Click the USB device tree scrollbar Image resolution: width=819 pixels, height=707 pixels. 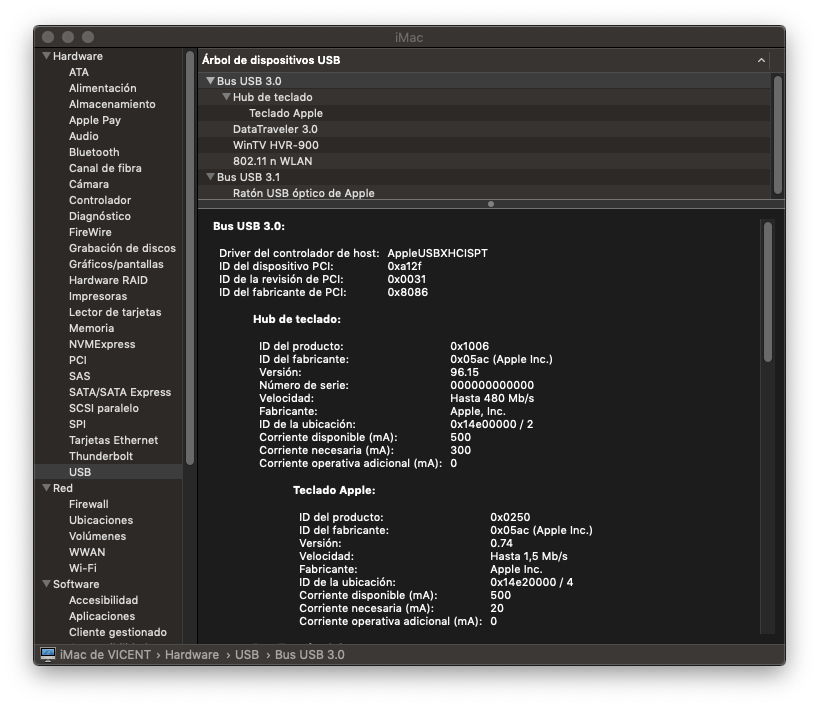[x=778, y=135]
